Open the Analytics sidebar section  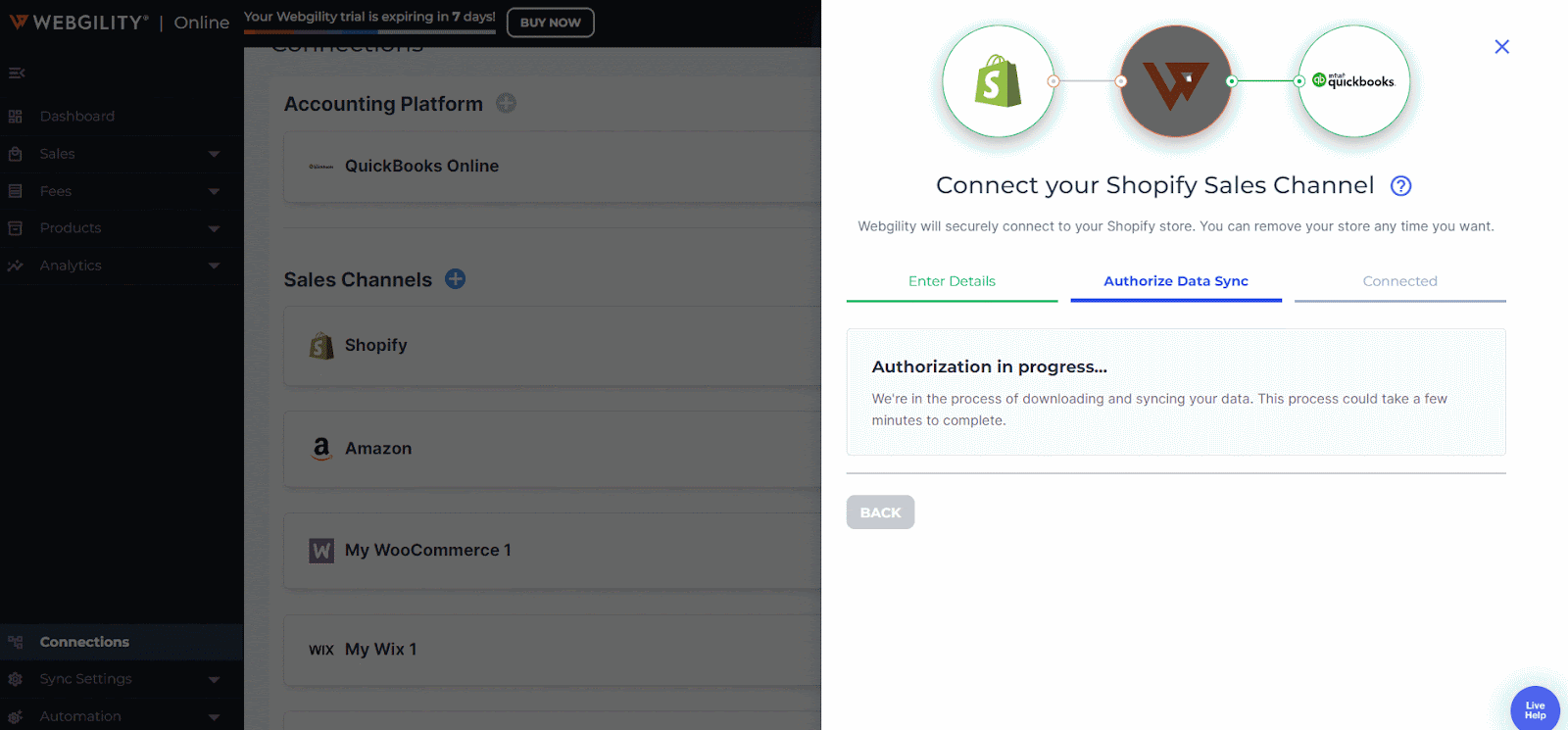[71, 266]
